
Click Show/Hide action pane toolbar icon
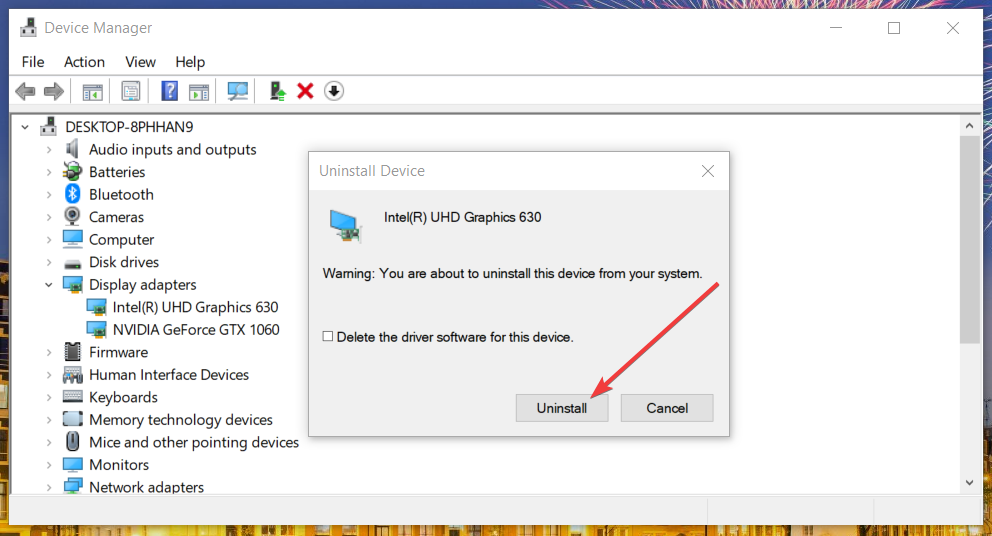click(199, 92)
